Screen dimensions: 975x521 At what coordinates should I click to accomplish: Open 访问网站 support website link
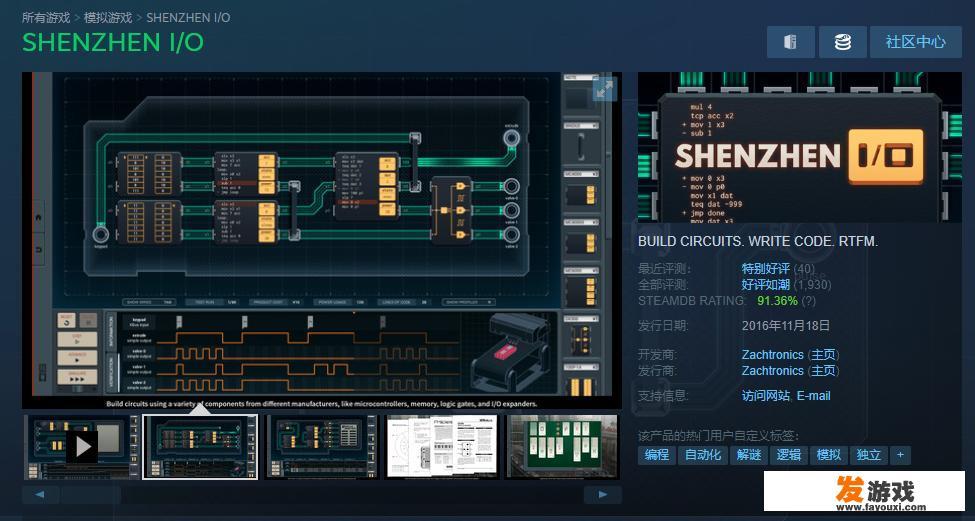click(765, 395)
